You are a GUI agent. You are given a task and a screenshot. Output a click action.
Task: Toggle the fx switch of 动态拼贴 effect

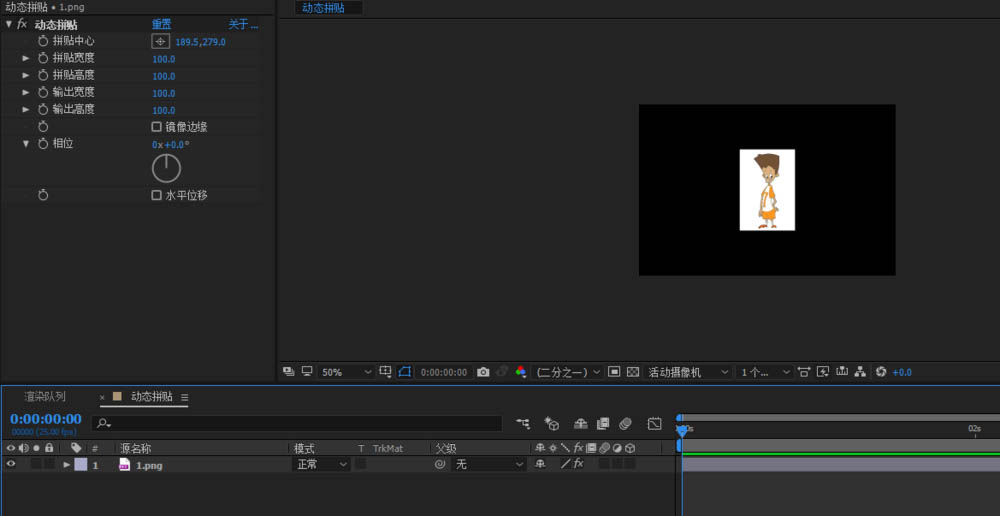[22, 24]
